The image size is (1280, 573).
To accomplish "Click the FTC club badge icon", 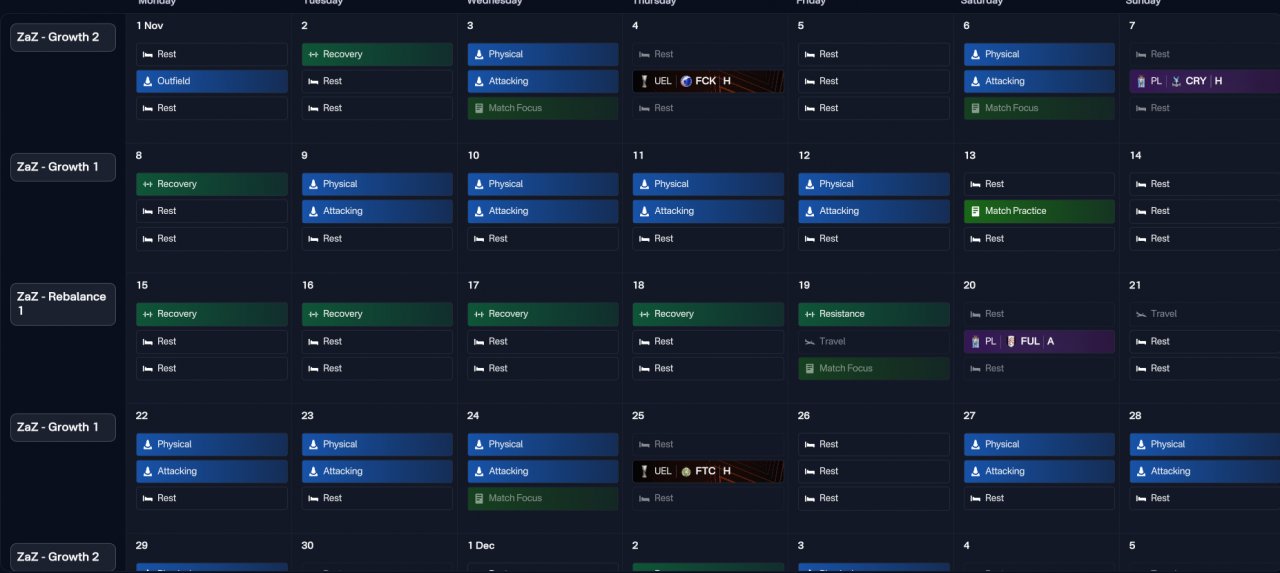I will 686,471.
